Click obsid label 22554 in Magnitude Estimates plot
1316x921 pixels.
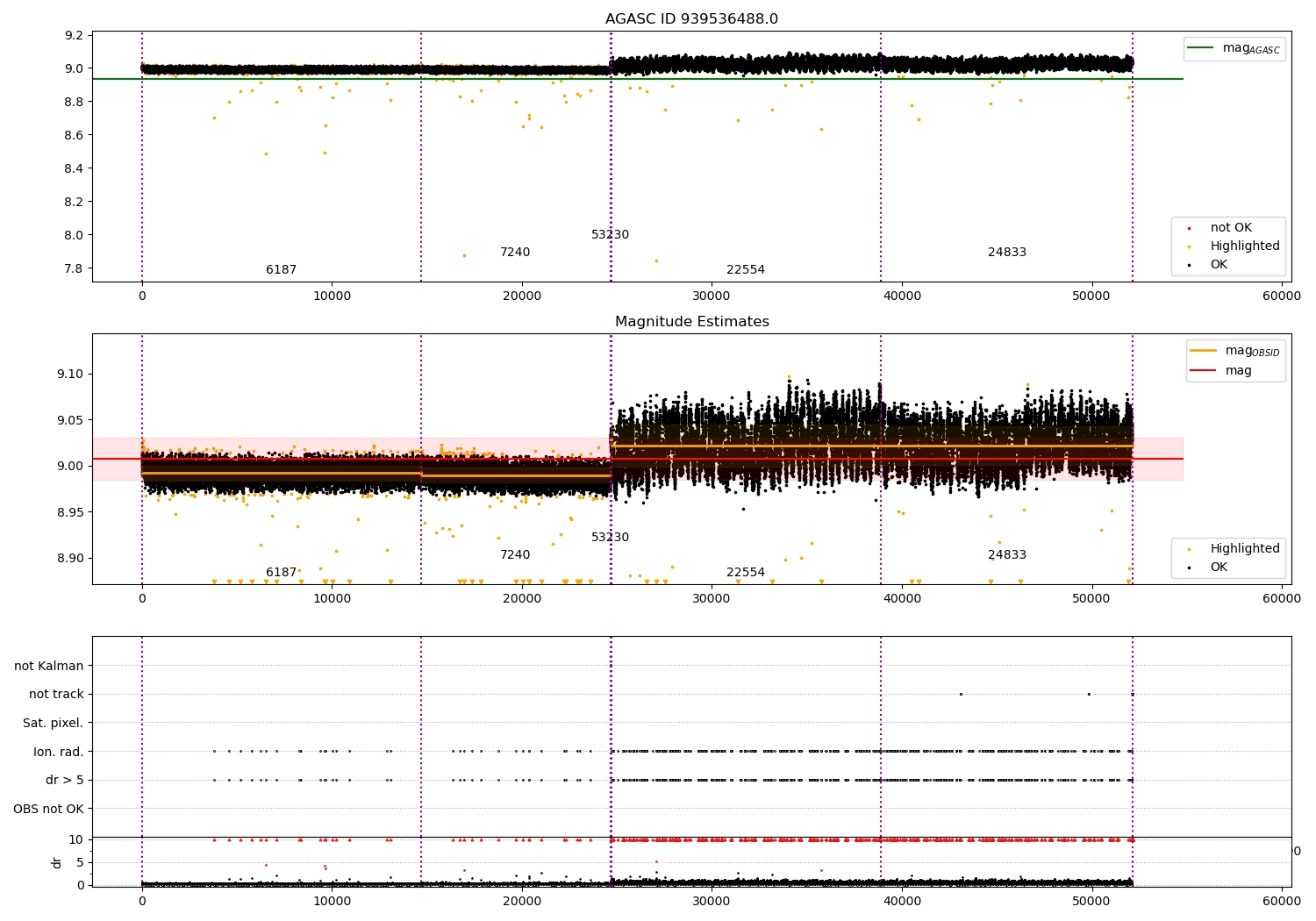click(746, 573)
